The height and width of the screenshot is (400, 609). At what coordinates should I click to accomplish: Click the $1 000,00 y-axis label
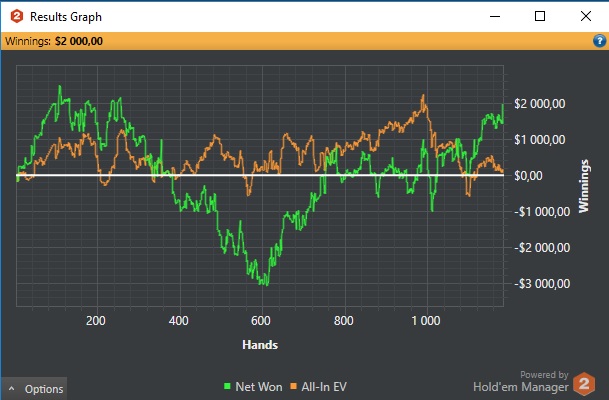(x=539, y=140)
